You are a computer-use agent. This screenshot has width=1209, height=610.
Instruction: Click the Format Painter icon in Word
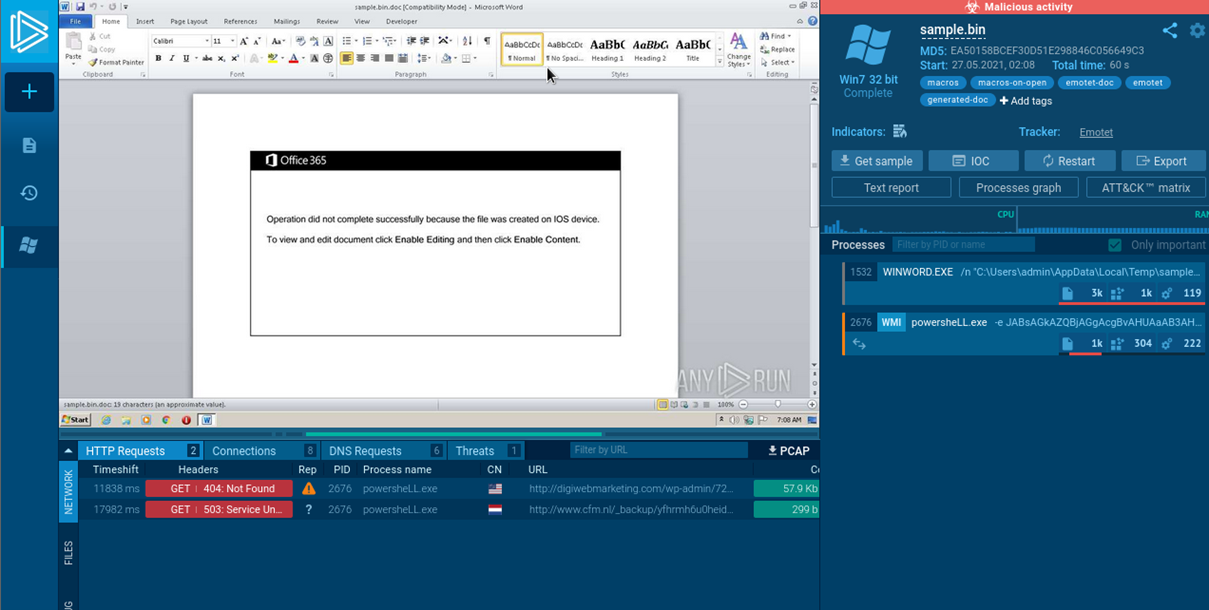93,62
